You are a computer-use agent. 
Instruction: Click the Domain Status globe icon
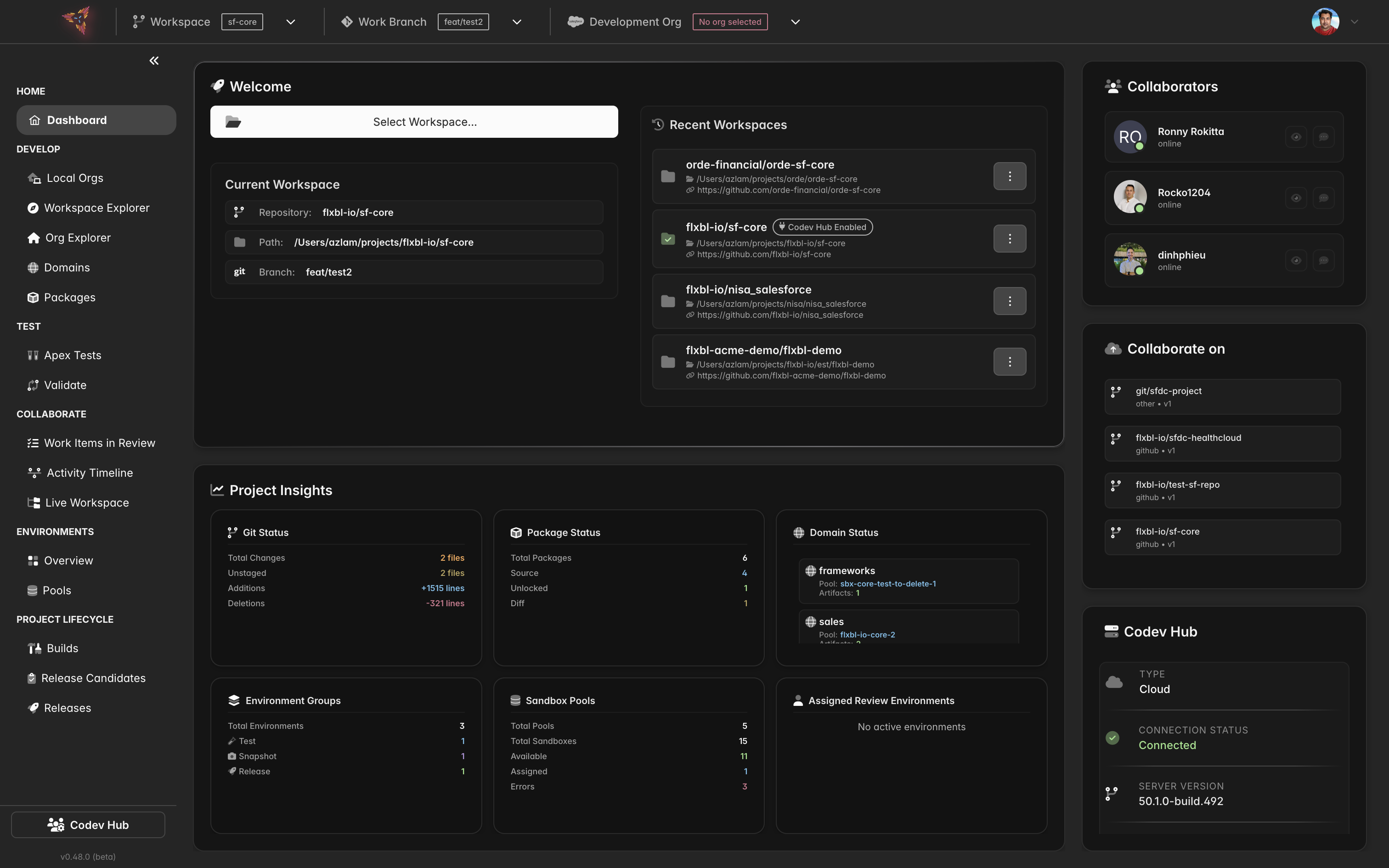click(798, 533)
